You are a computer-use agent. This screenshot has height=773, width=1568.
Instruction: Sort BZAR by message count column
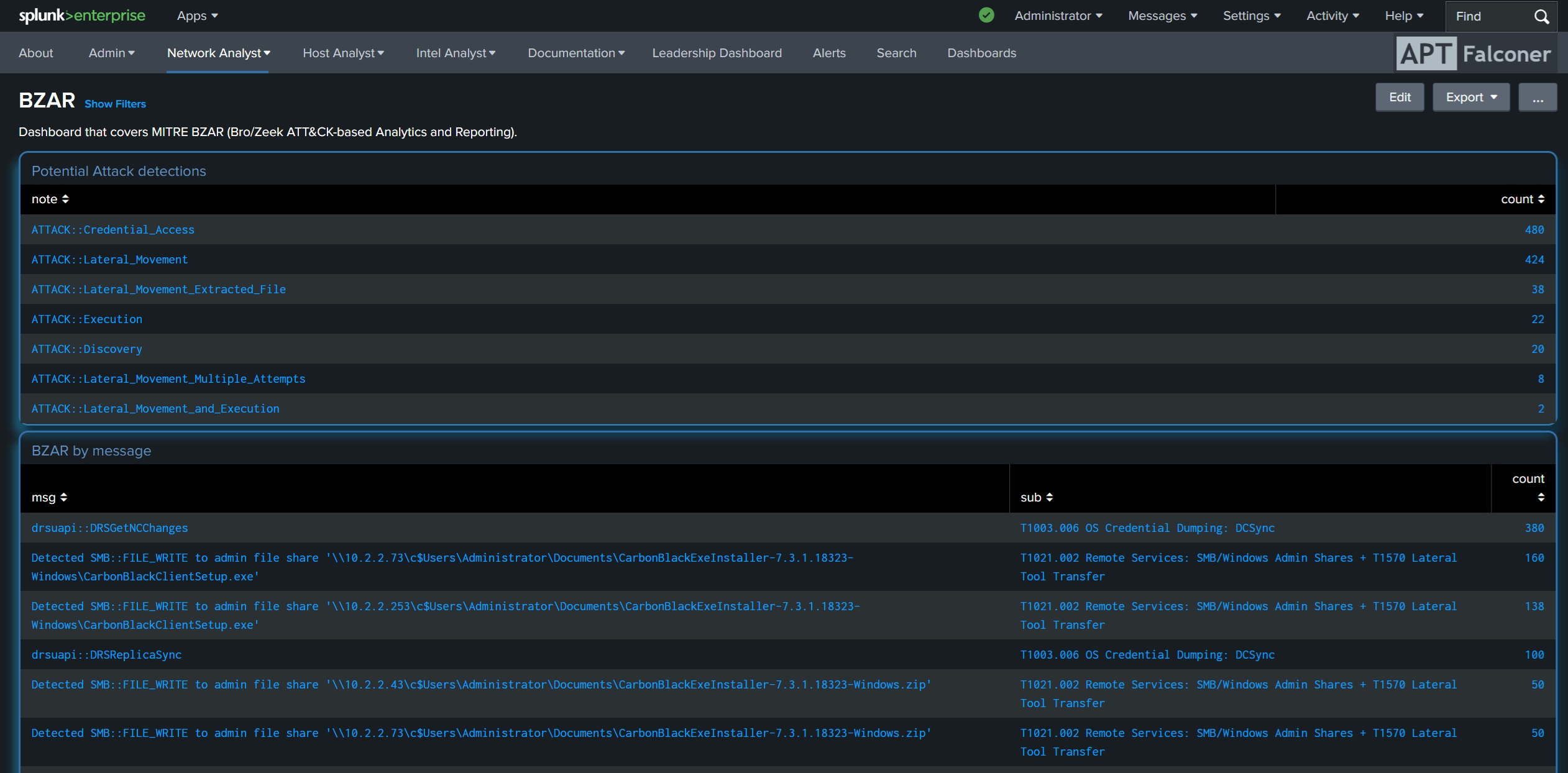click(1528, 488)
